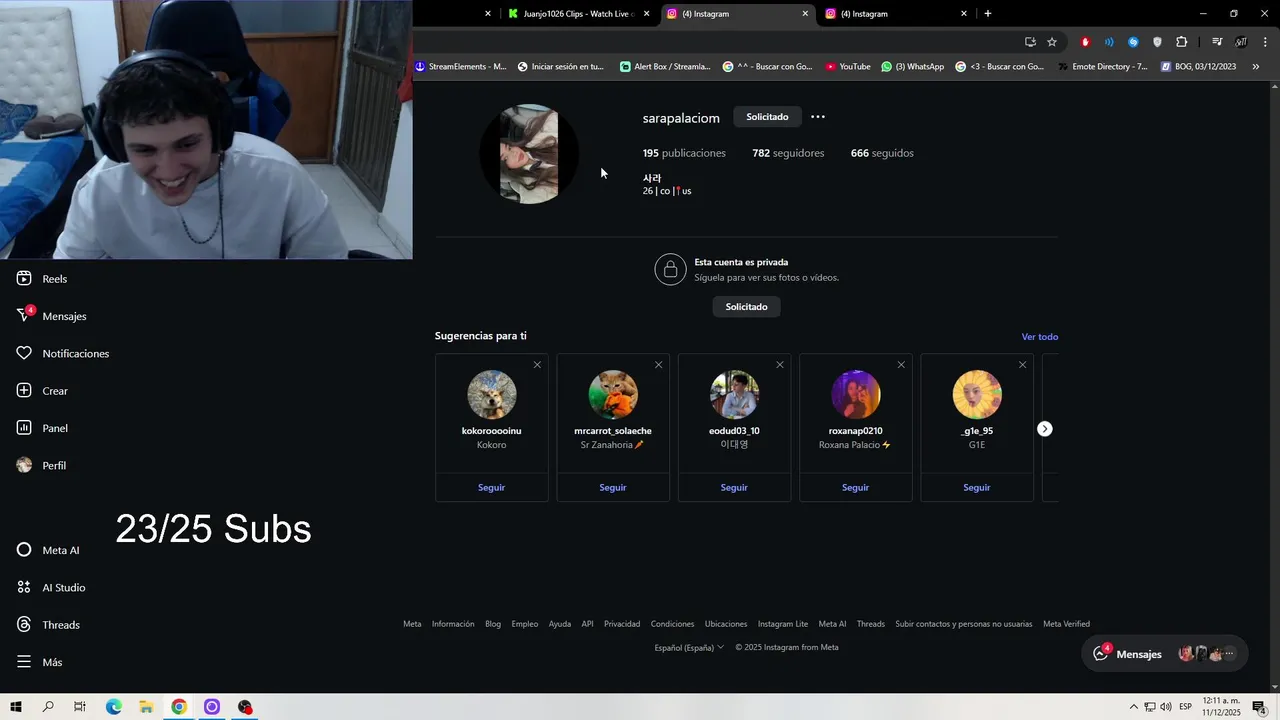Open the shield extension icon
The image size is (1280, 720).
[x=1157, y=42]
